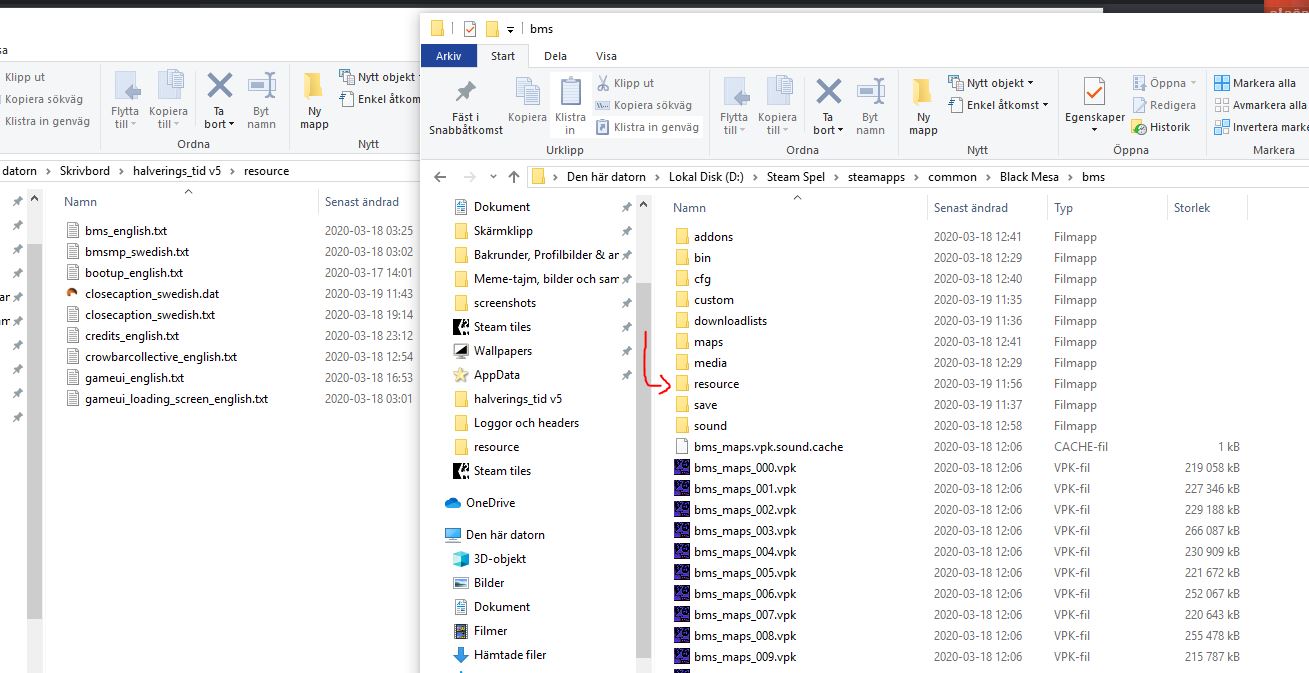Sort by Typ column
This screenshot has height=673, width=1309.
[x=1063, y=208]
